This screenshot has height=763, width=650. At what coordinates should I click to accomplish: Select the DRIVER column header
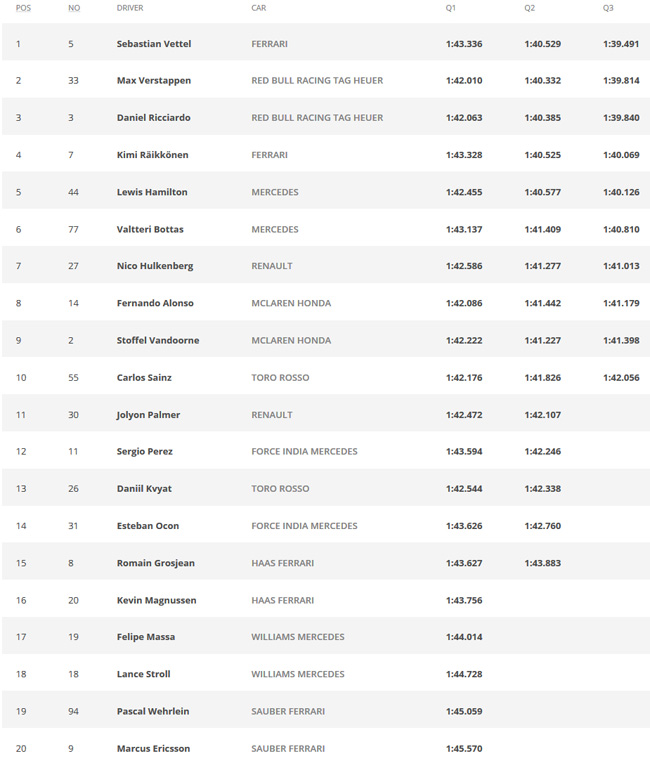click(x=130, y=8)
